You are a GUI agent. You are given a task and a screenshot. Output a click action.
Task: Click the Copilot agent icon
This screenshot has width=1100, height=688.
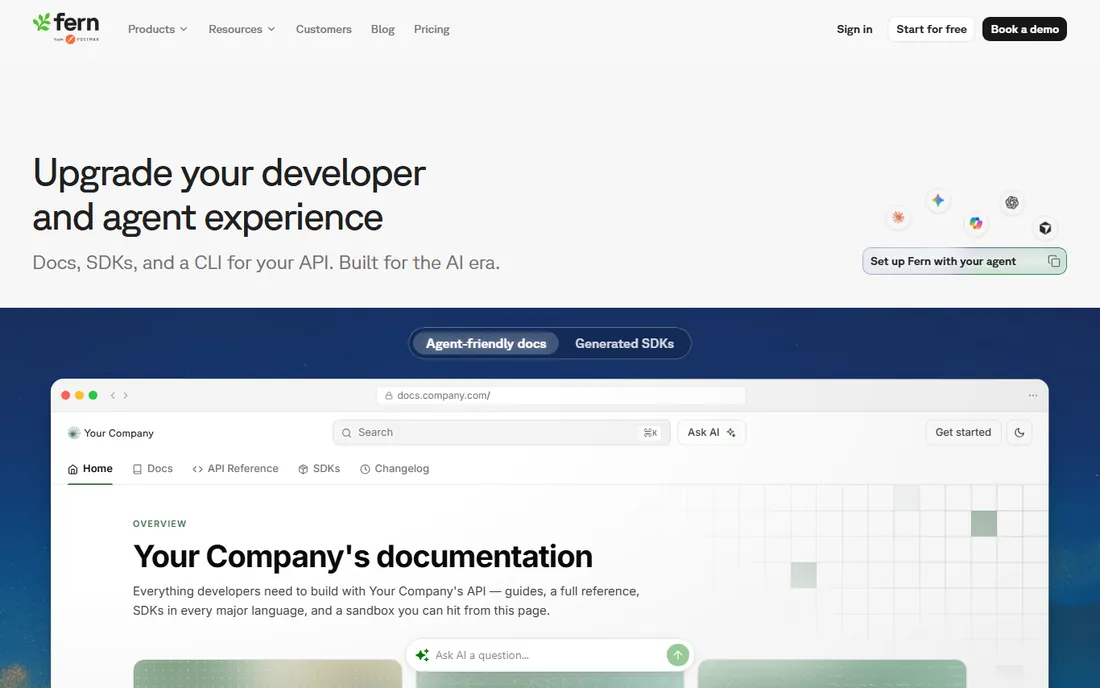pyautogui.click(x=976, y=223)
